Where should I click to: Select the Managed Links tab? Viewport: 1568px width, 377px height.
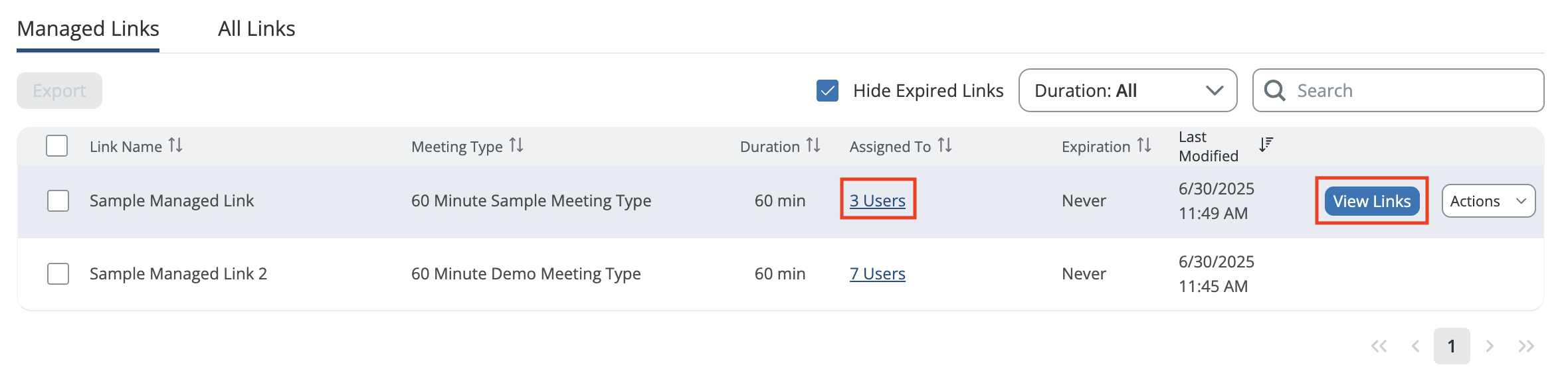click(x=88, y=29)
